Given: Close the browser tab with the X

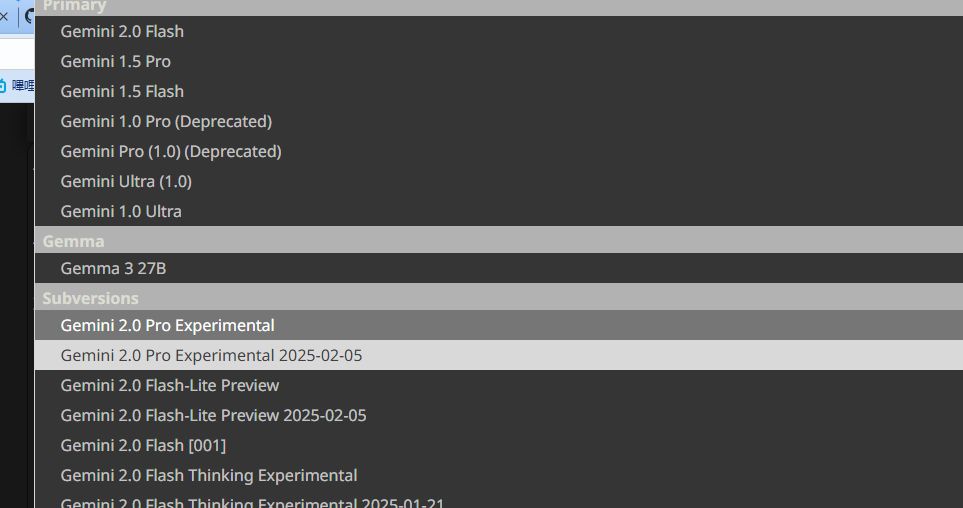Looking at the screenshot, I should point(4,16).
